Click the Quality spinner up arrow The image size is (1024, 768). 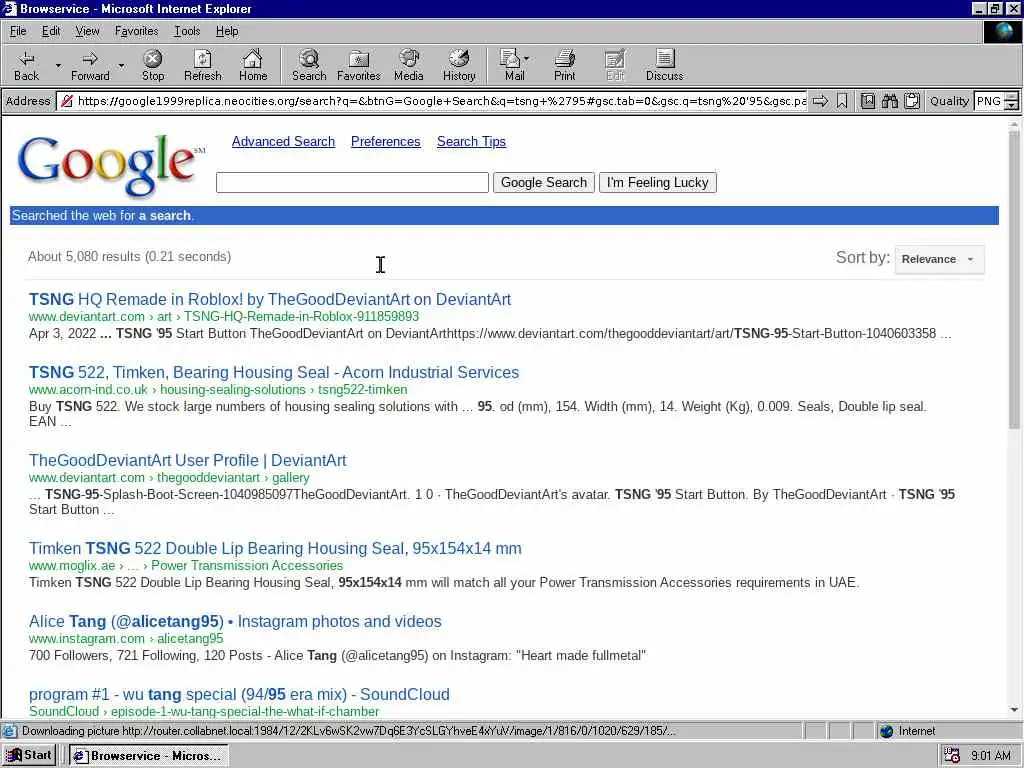coord(1012,97)
